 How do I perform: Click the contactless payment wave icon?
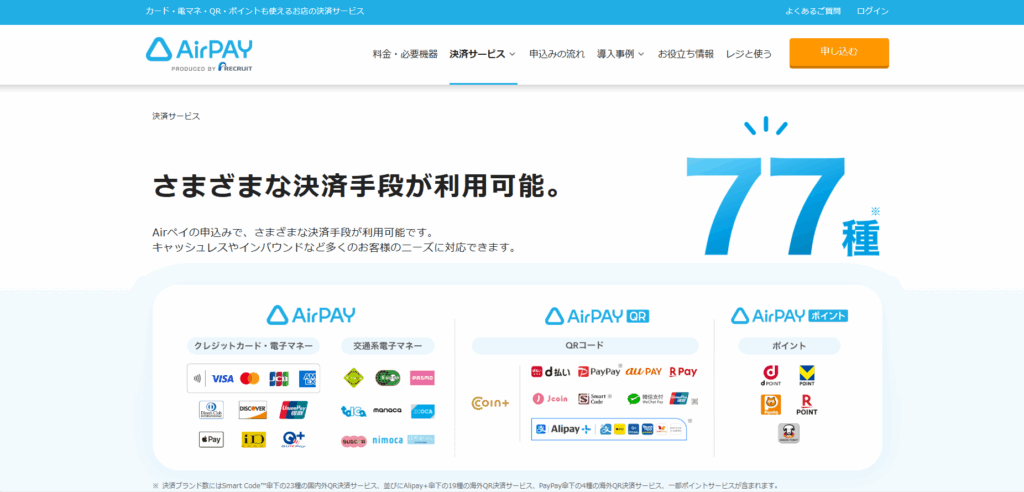(x=197, y=378)
